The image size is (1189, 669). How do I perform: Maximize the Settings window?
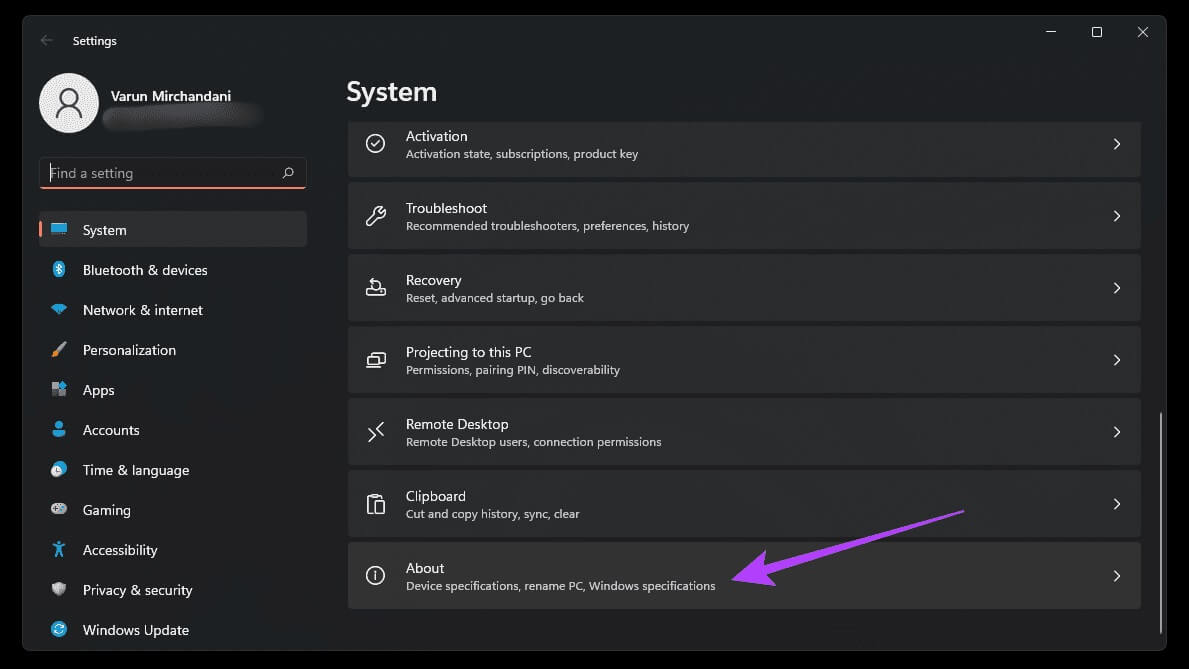pos(1096,32)
